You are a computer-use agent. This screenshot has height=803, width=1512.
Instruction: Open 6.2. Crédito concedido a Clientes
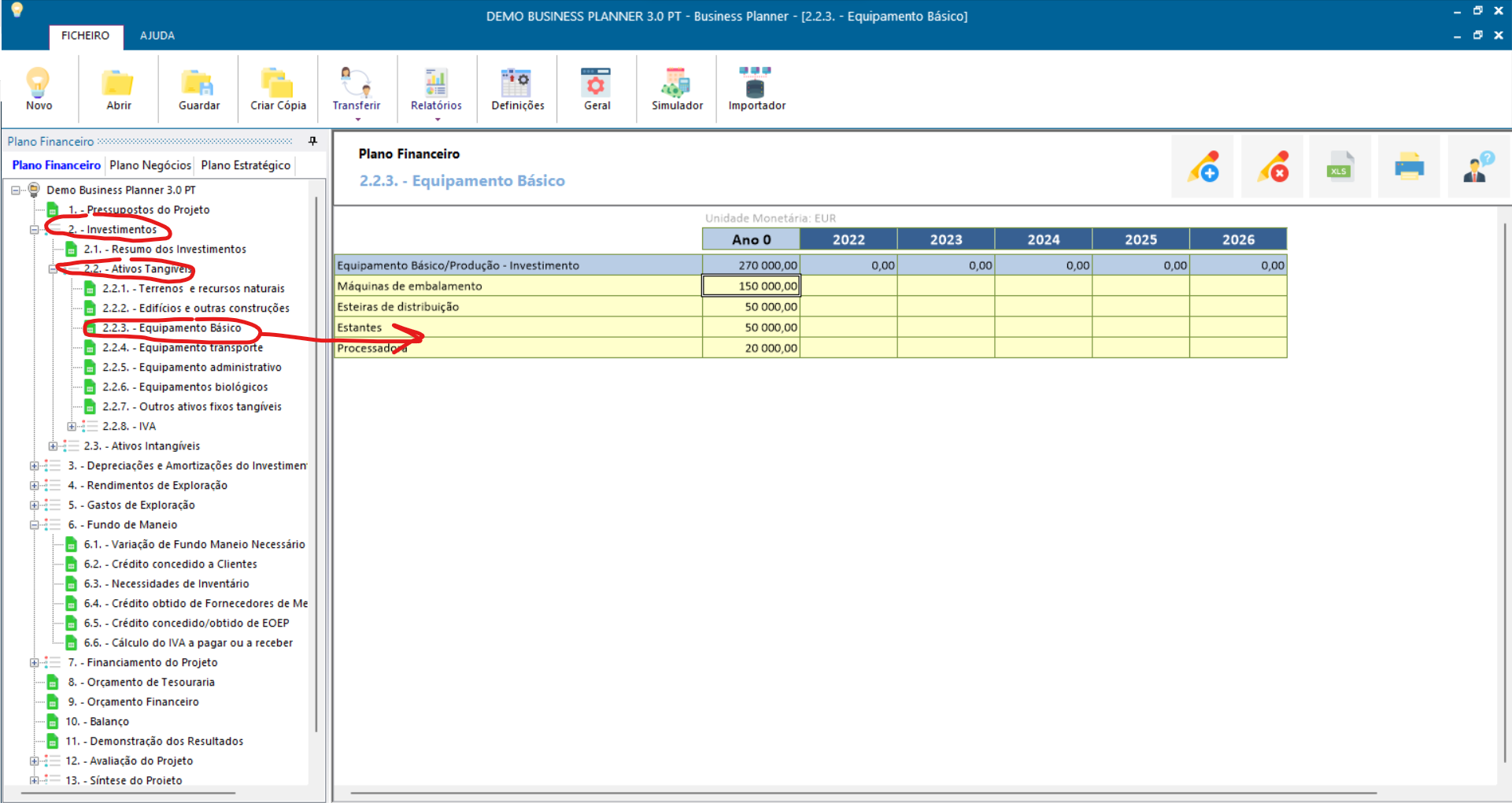[x=171, y=564]
